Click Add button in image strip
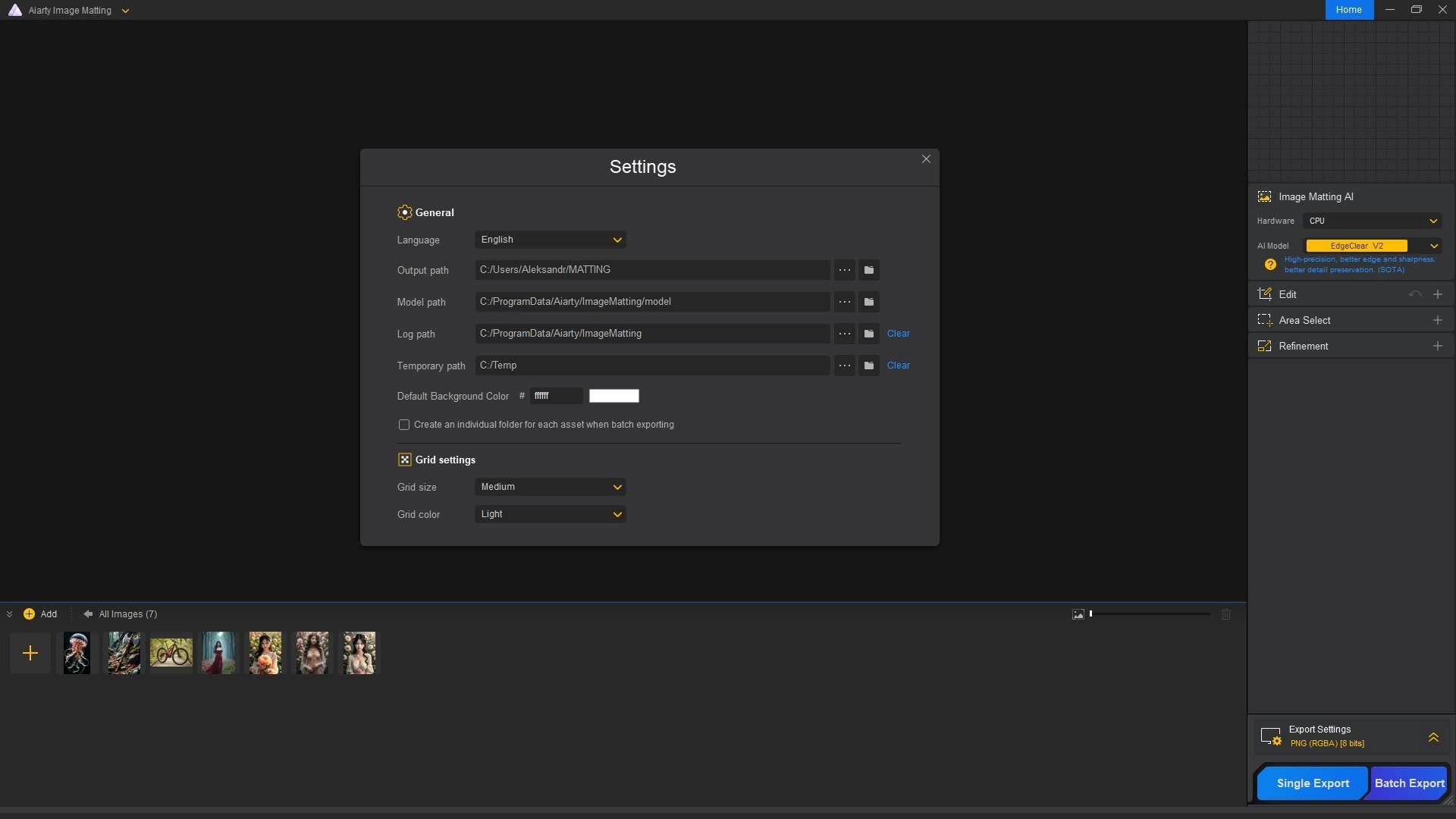This screenshot has height=819, width=1456. (x=40, y=614)
